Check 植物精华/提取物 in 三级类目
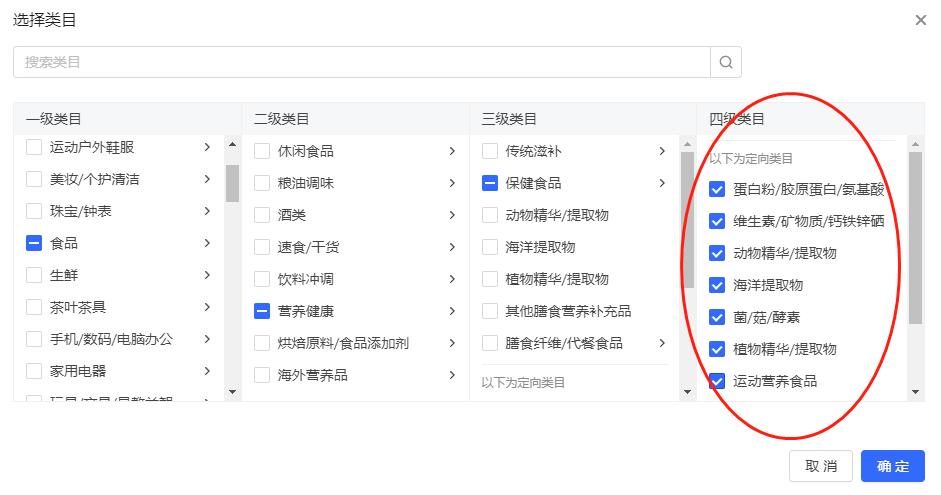Screen dimensions: 941x495 (x=490, y=279)
